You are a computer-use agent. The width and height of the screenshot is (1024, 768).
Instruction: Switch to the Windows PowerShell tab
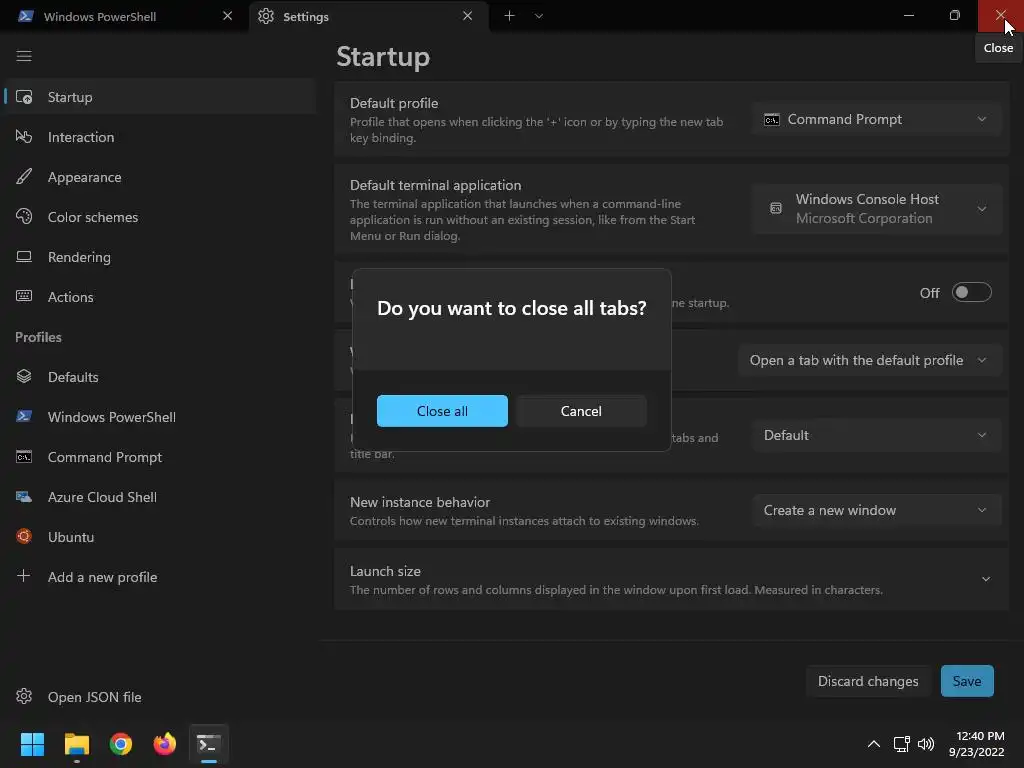pyautogui.click(x=124, y=16)
